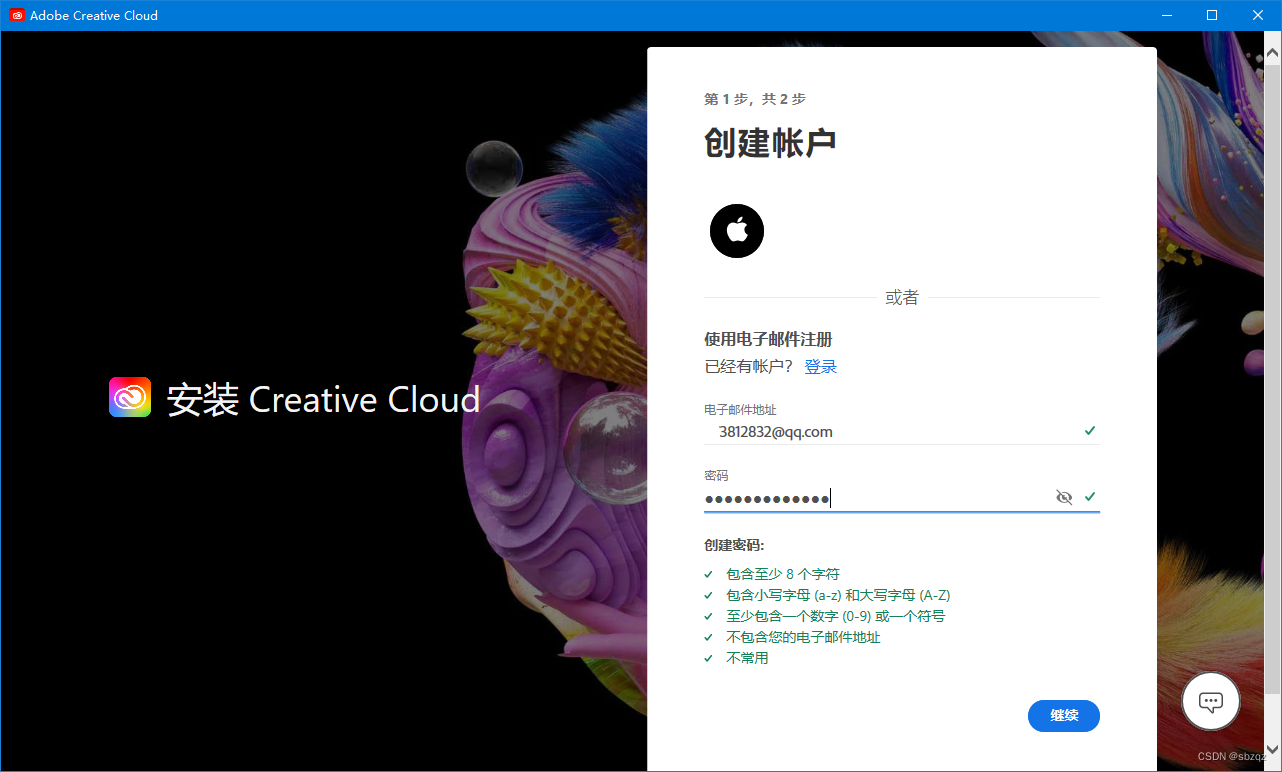The width and height of the screenshot is (1282, 772).
Task: Click the blue 继续 continue button
Action: click(x=1064, y=716)
